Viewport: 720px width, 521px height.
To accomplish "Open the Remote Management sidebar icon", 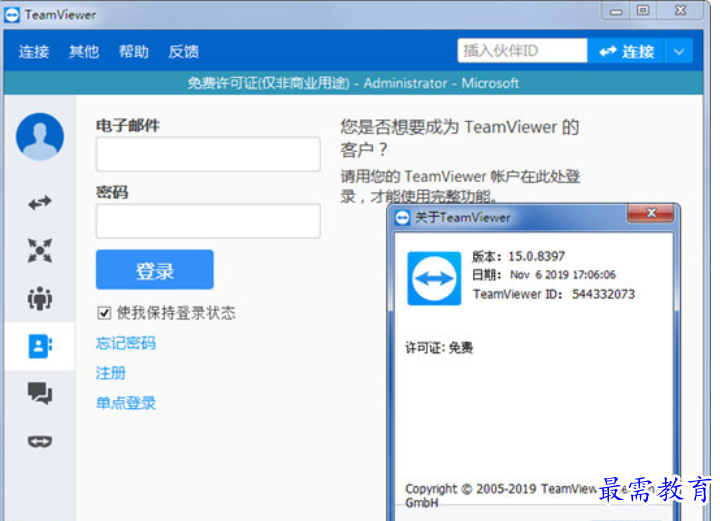I will coord(40,251).
